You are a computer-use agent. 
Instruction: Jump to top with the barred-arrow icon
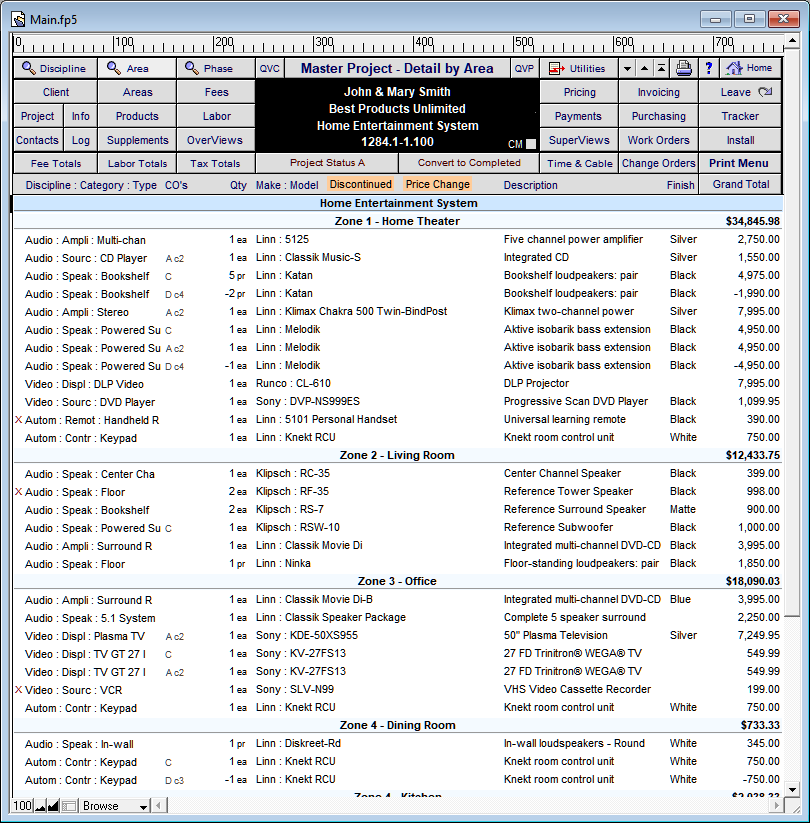[661, 68]
